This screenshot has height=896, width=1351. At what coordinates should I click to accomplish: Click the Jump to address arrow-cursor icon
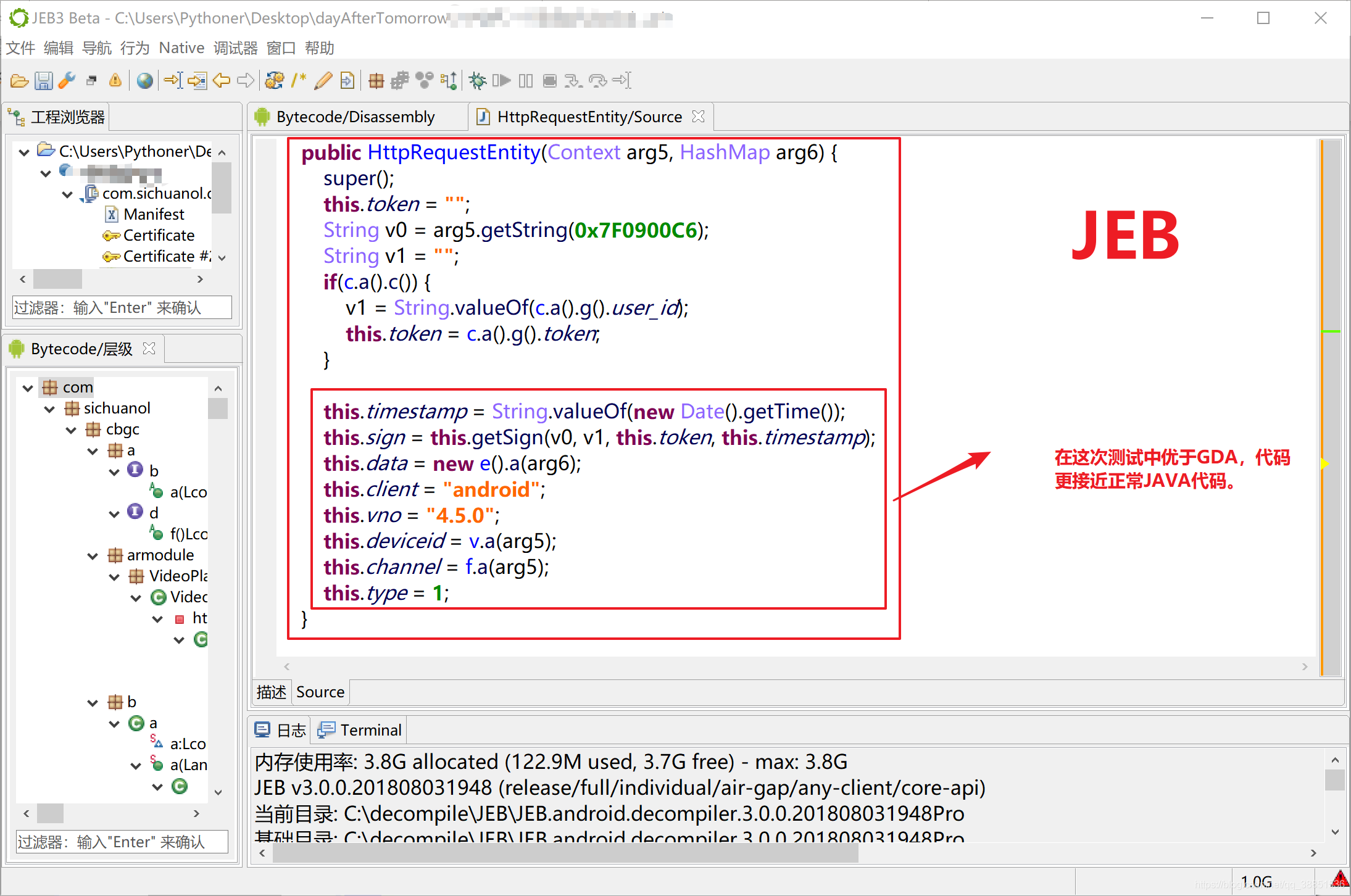[x=173, y=81]
